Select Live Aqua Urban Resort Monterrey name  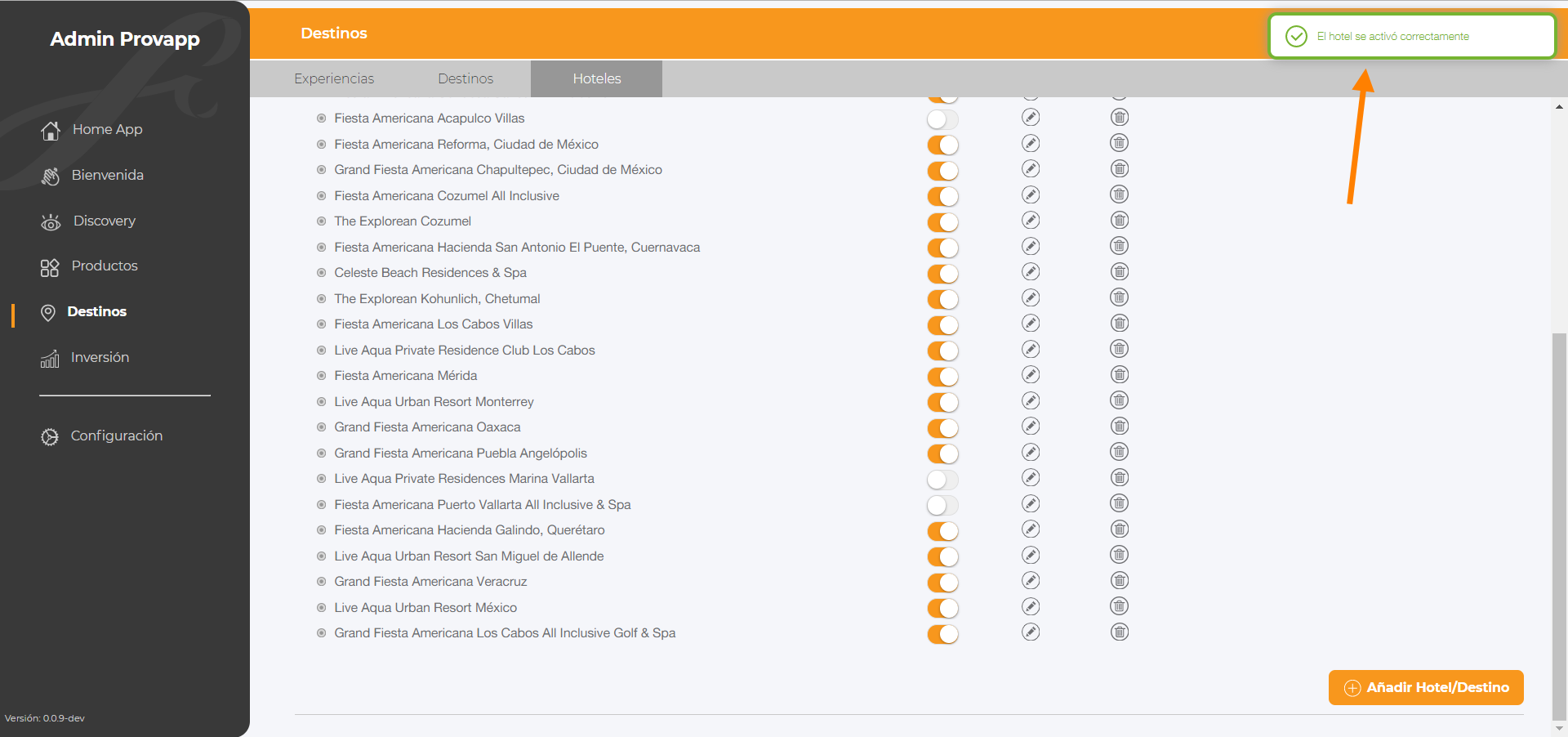point(434,401)
